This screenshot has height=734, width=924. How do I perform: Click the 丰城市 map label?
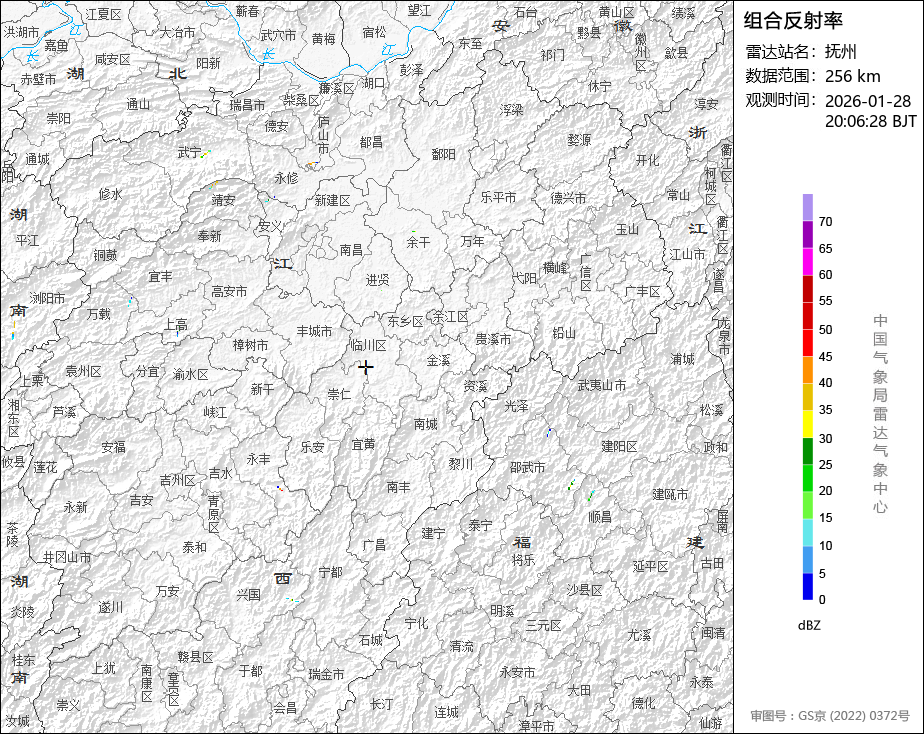314,332
